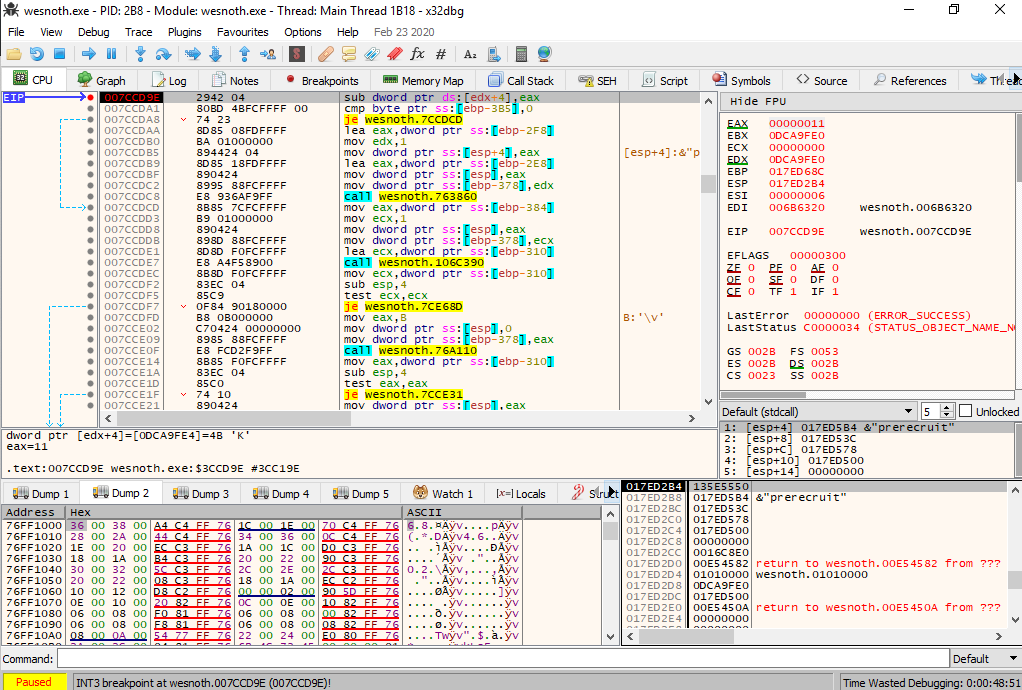Click call wesnoth.763860 instruction
This screenshot has width=1022, height=690.
pos(411,197)
